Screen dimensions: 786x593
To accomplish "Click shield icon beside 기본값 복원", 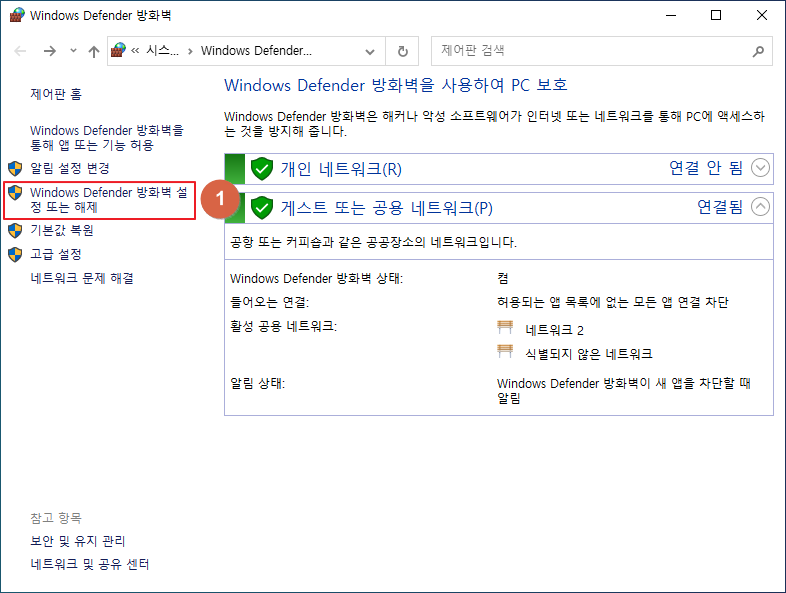I will point(15,231).
